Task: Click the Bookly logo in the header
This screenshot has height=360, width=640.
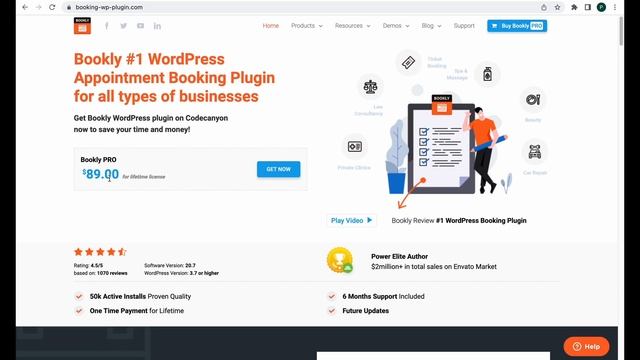Action: (x=82, y=26)
